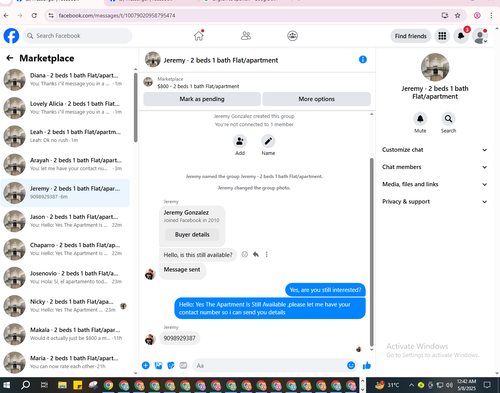500x393 pixels.
Task: Expand Privacy & support section
Action: point(435,202)
